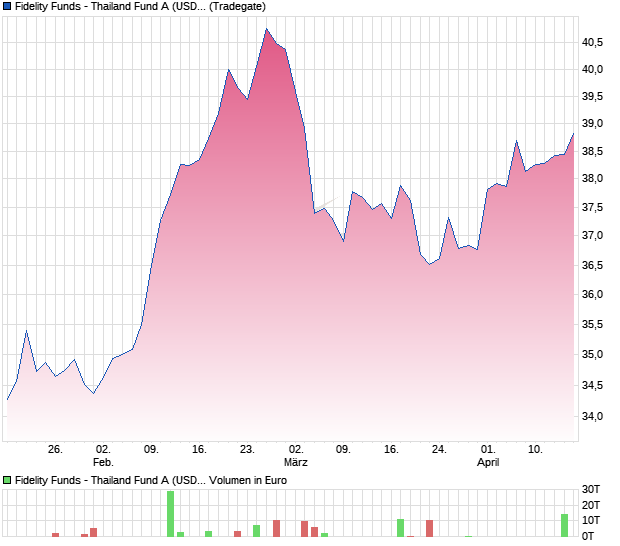Click the 40,5 price axis label

coord(592,42)
